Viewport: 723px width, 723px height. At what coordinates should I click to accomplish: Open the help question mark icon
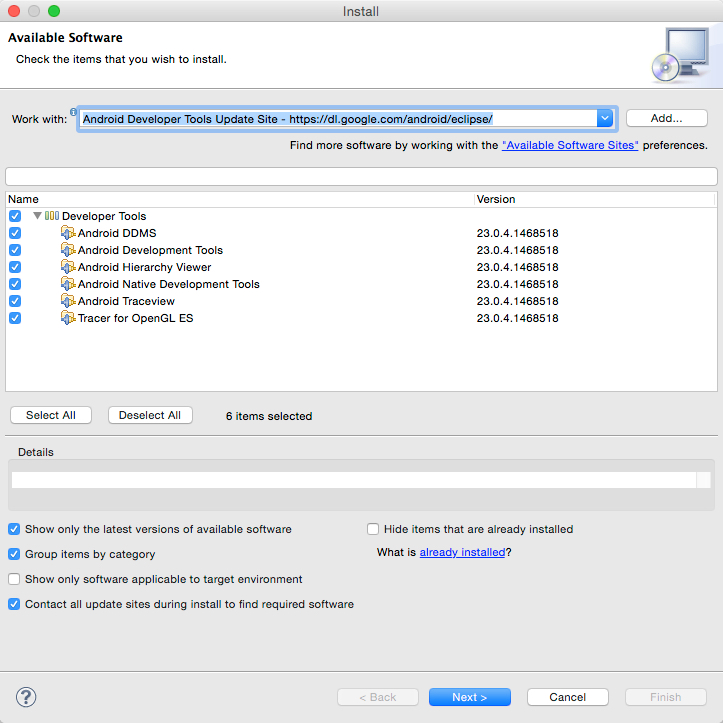(x=27, y=697)
